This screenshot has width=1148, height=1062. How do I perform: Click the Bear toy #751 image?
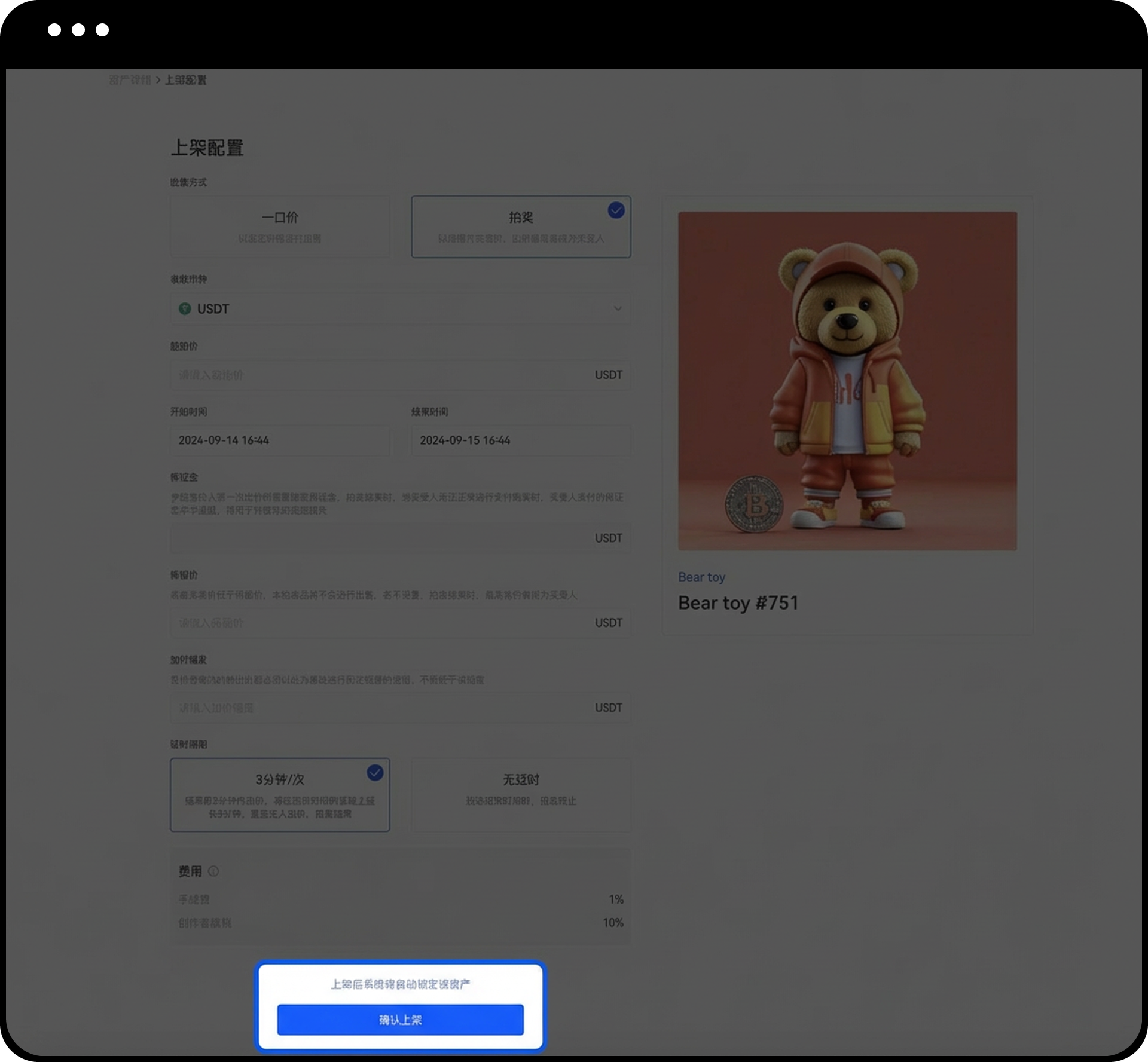click(x=847, y=381)
